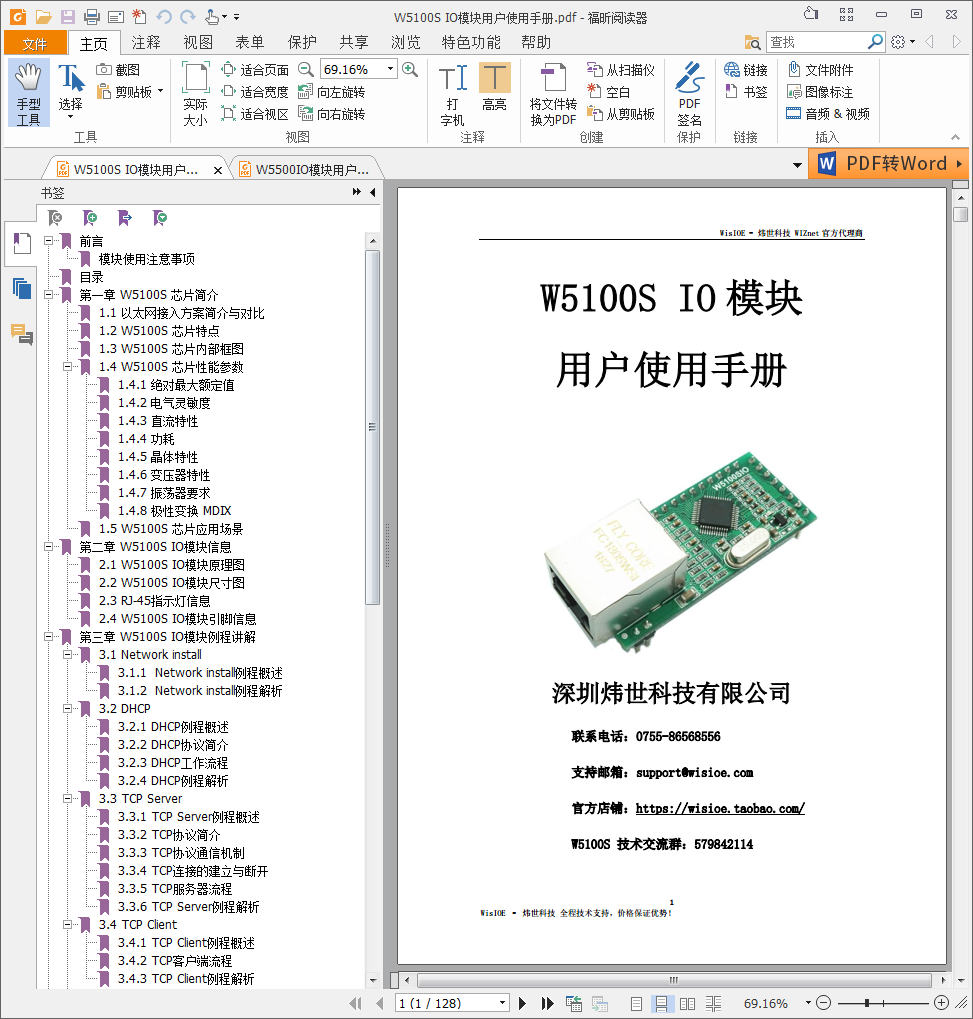Image resolution: width=973 pixels, height=1019 pixels.
Task: Click the search (查找) input field
Action: (x=818, y=42)
